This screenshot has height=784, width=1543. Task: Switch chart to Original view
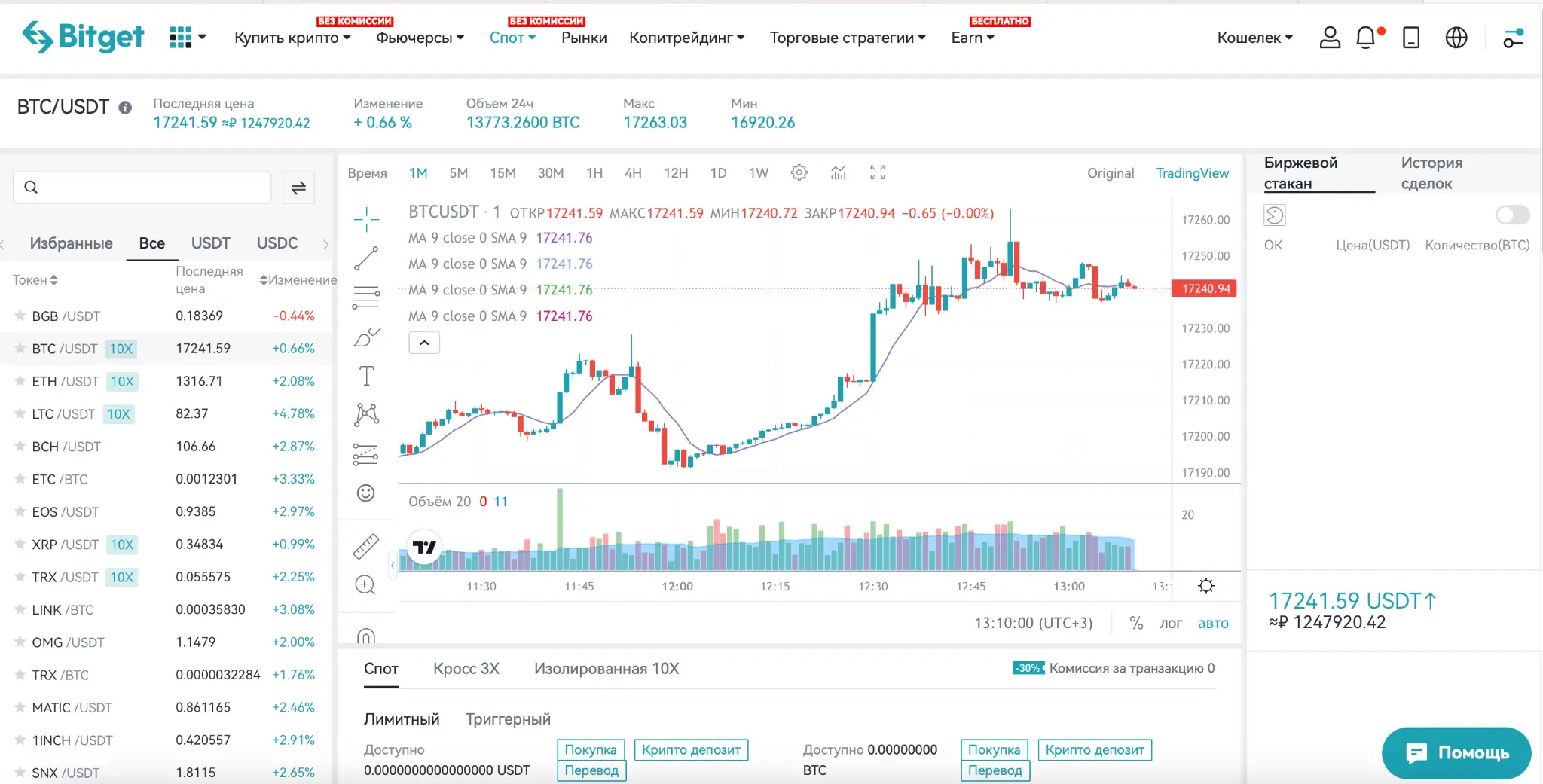[x=1111, y=173]
